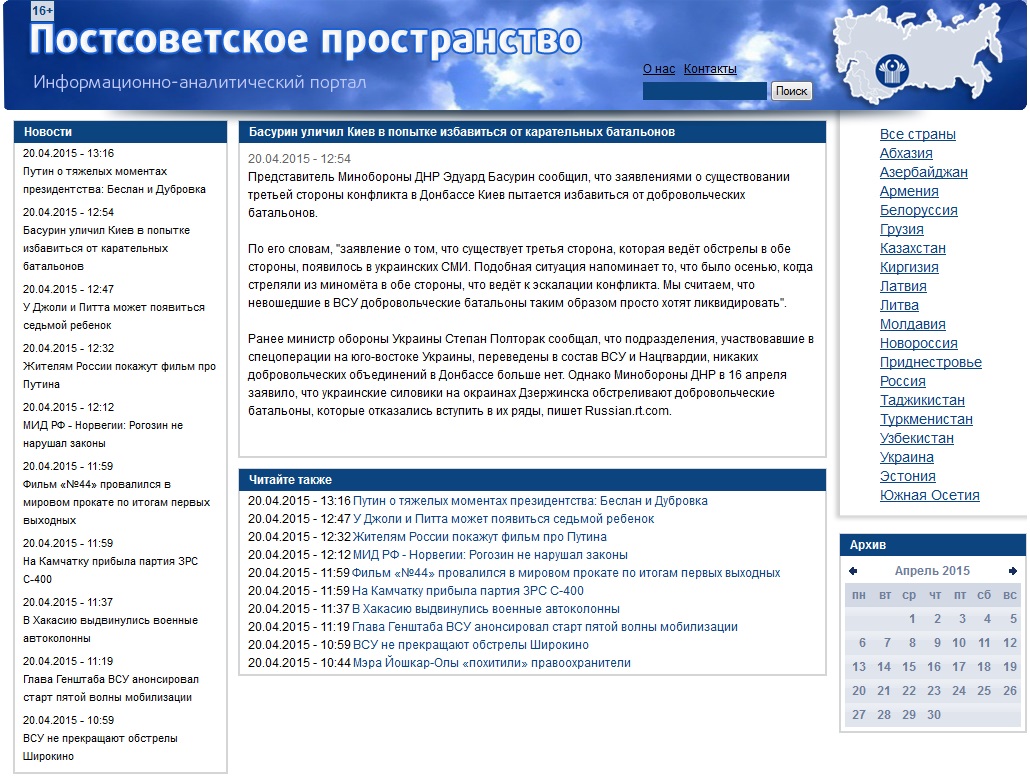Click the article timestamp 20.04.2015 - 12:54
Viewport: 1030px width, 777px height.
300,159
